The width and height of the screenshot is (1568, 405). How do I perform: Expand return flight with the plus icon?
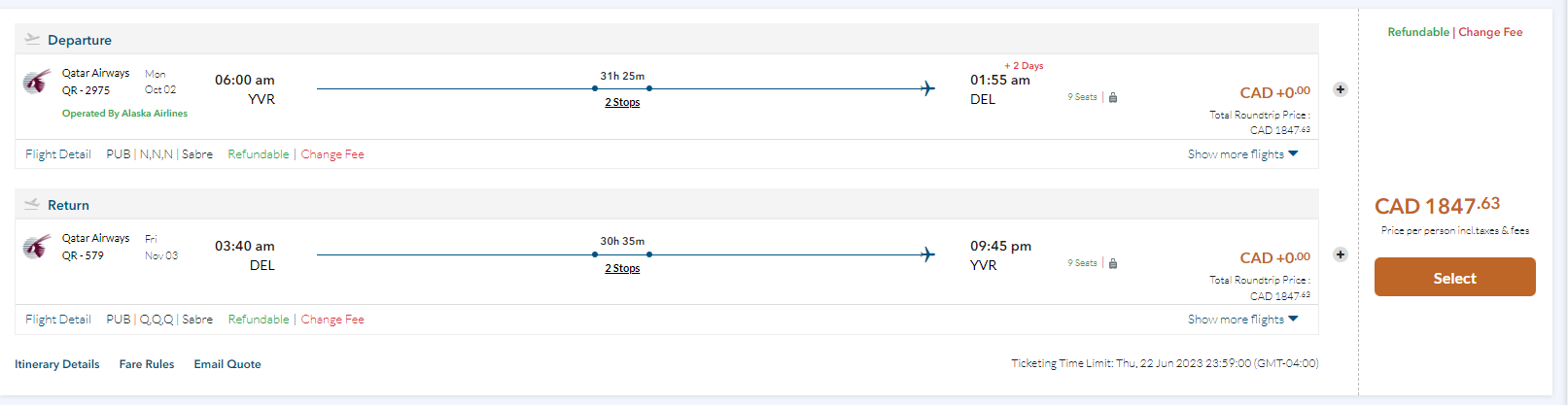(x=1340, y=254)
